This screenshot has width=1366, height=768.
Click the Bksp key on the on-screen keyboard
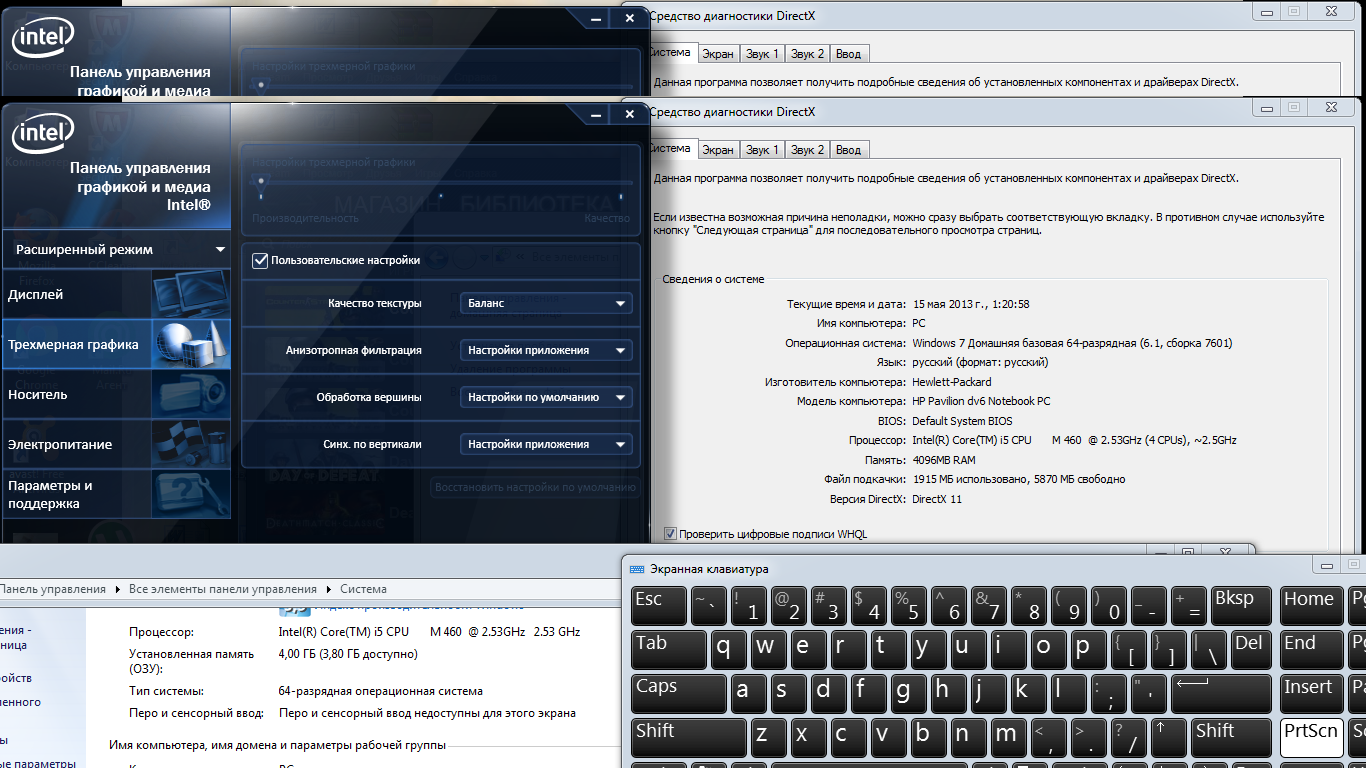click(x=1239, y=605)
